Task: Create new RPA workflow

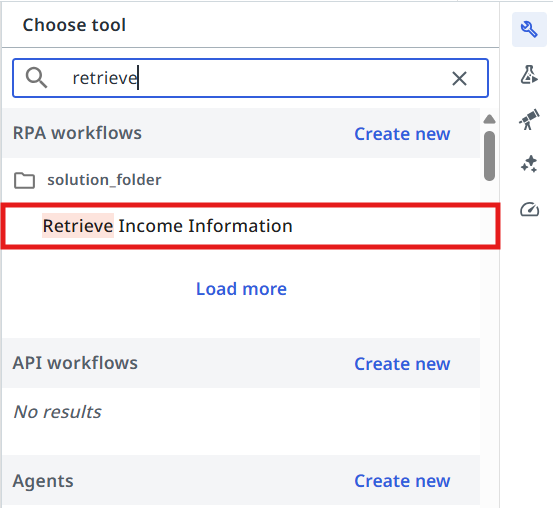Action: (402, 134)
